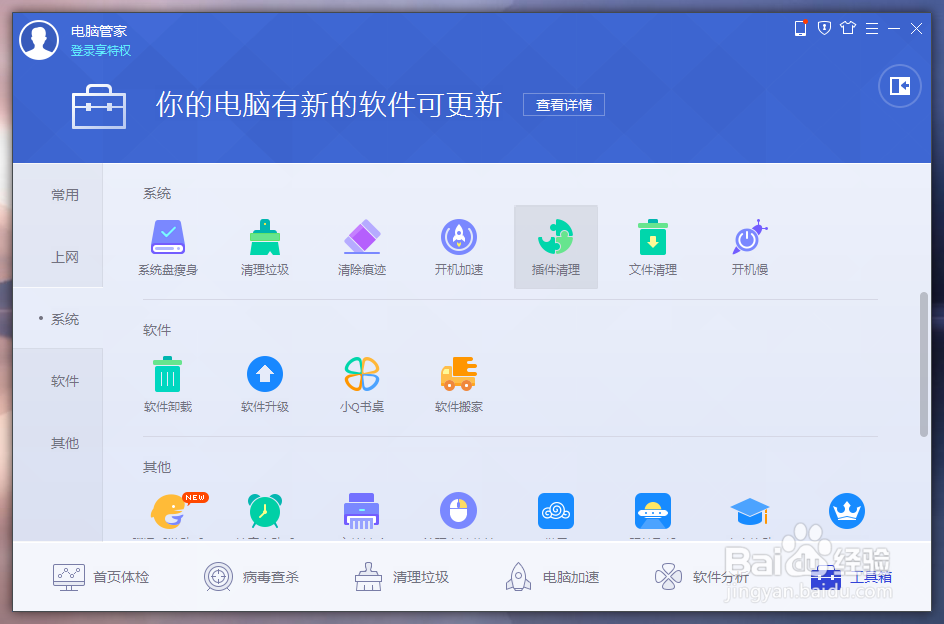Select the 软件 sidebar tab
944x624 pixels.
[58, 381]
